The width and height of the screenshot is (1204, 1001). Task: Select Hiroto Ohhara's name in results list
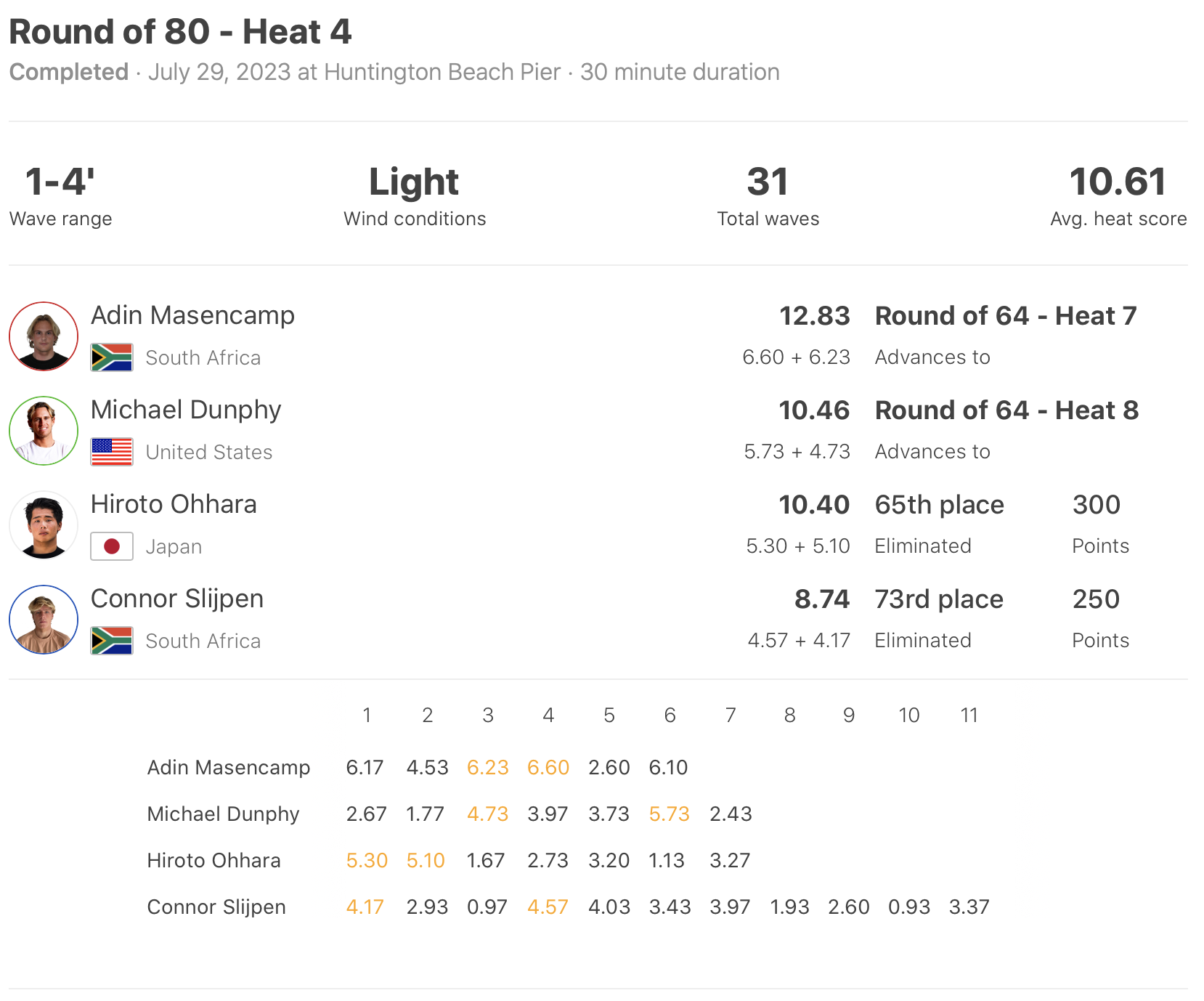click(174, 504)
